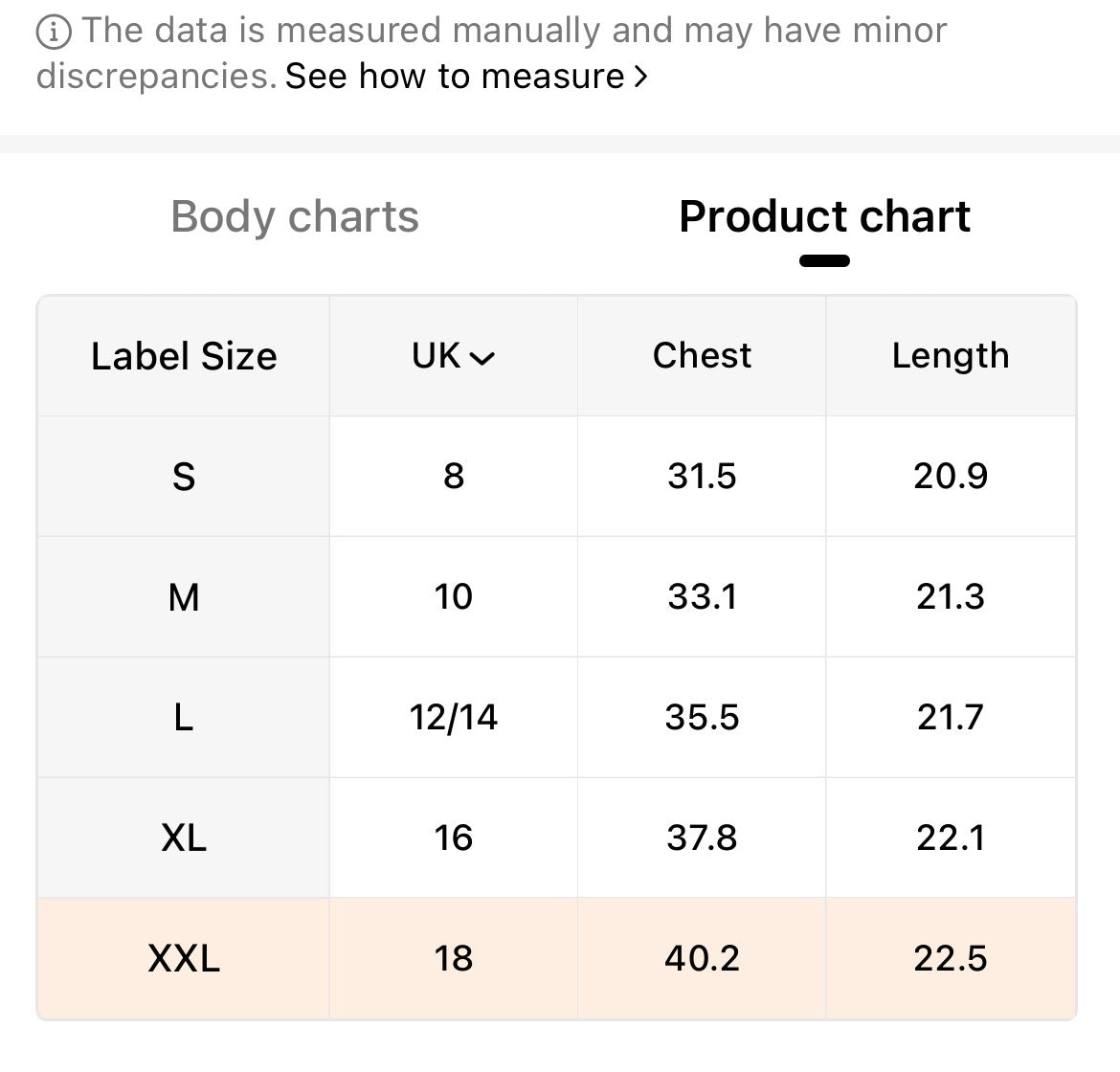The height and width of the screenshot is (1072, 1120).
Task: Select the highlighted XXL size row
Action: click(x=184, y=958)
